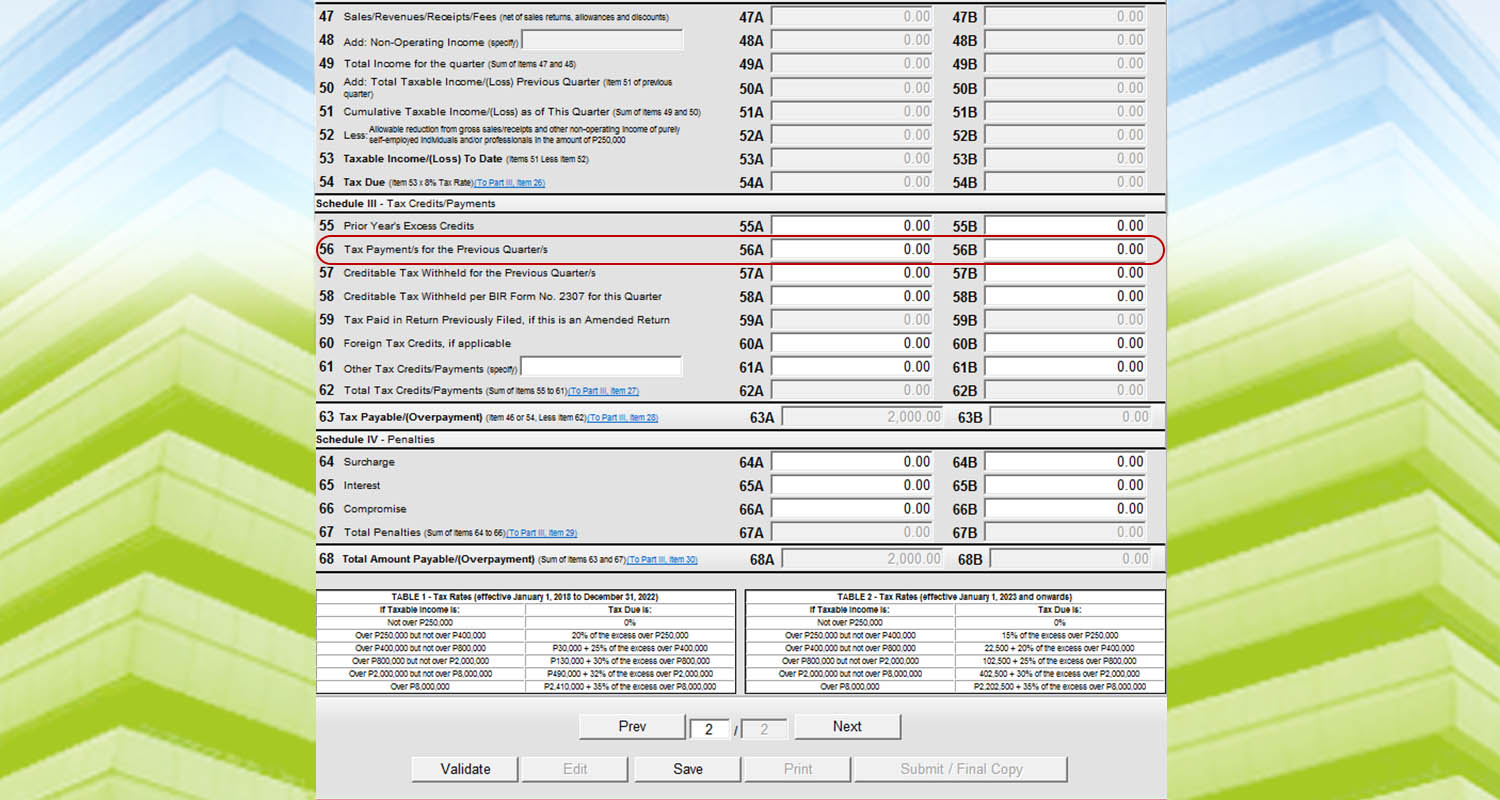Click field 55B Prior Year's Excess Credits
The width and height of the screenshot is (1500, 800).
point(1066,226)
